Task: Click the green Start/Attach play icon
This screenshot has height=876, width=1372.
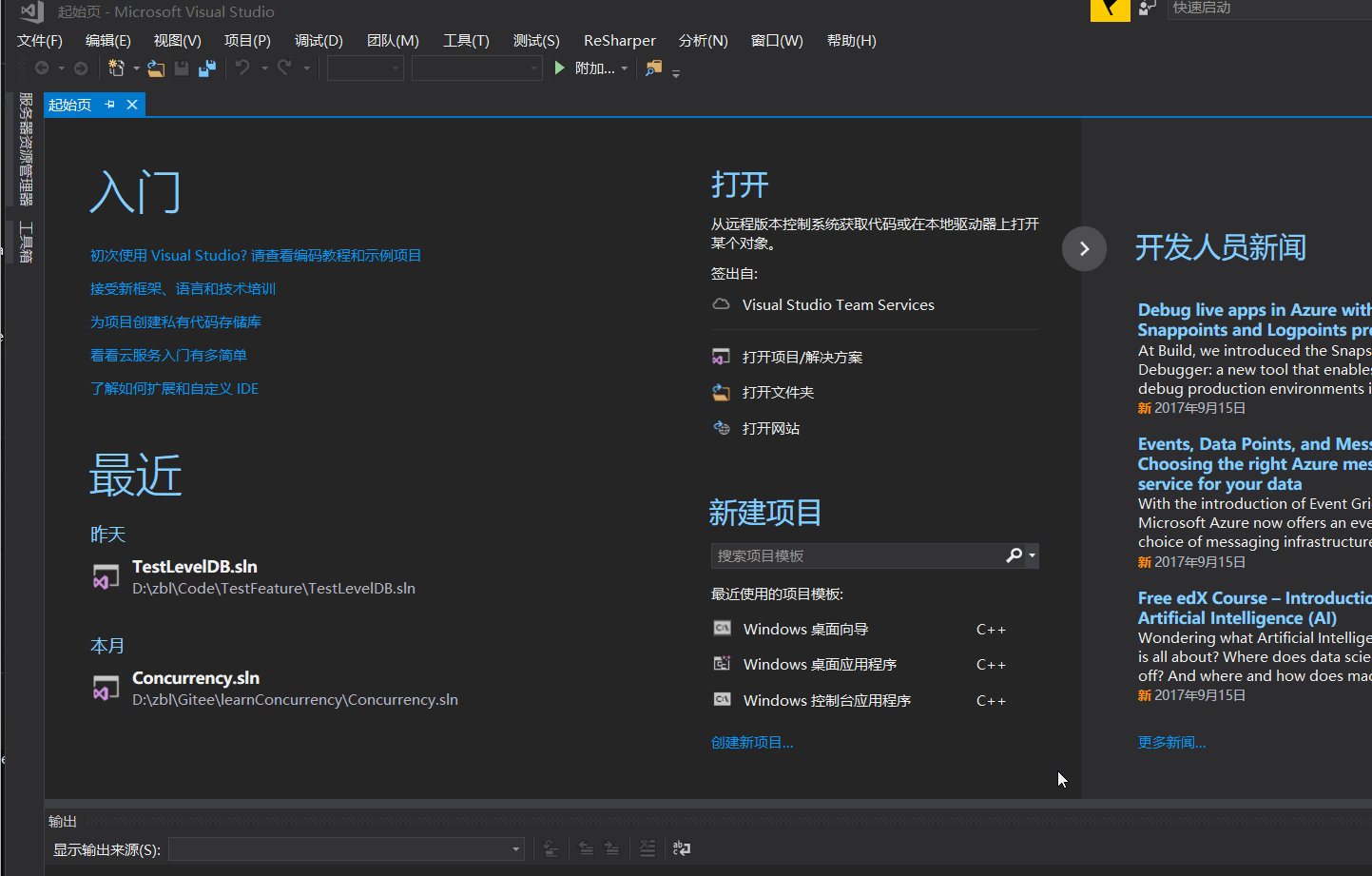Action: [x=560, y=68]
